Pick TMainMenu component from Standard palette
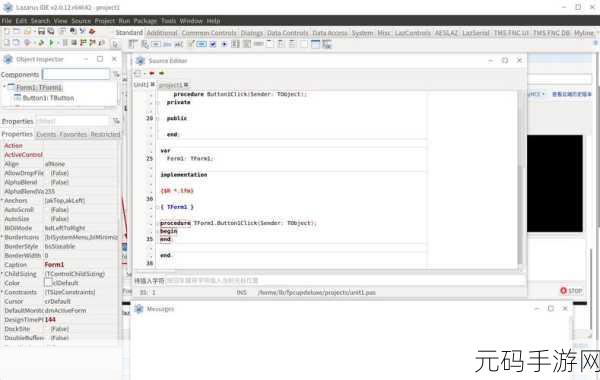The height and width of the screenshot is (380, 600). [132, 44]
